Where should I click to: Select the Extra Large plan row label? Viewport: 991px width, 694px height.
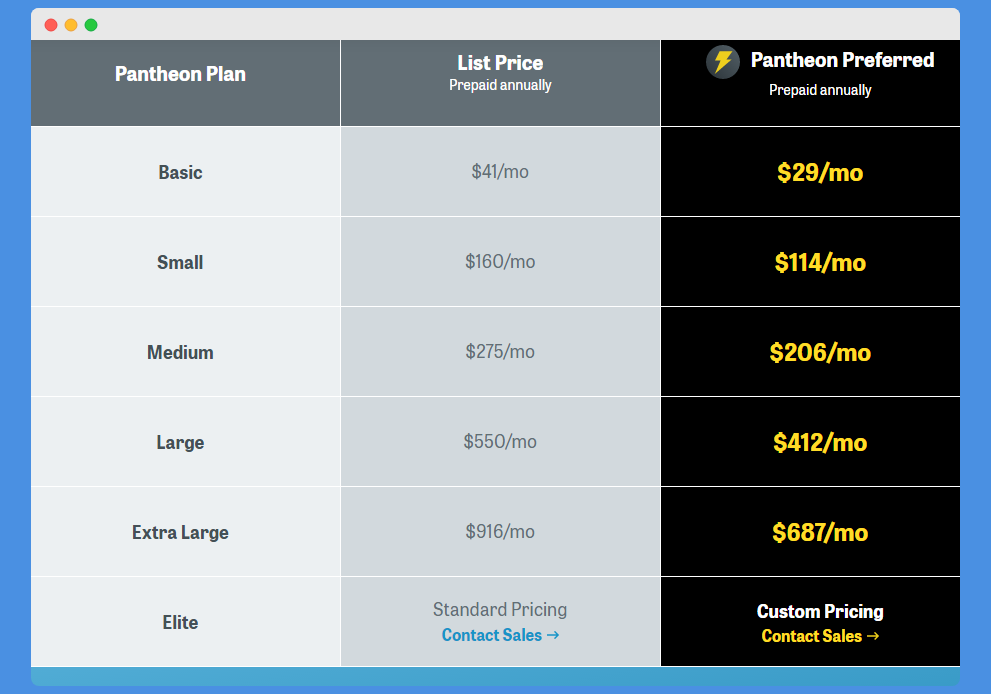(180, 532)
